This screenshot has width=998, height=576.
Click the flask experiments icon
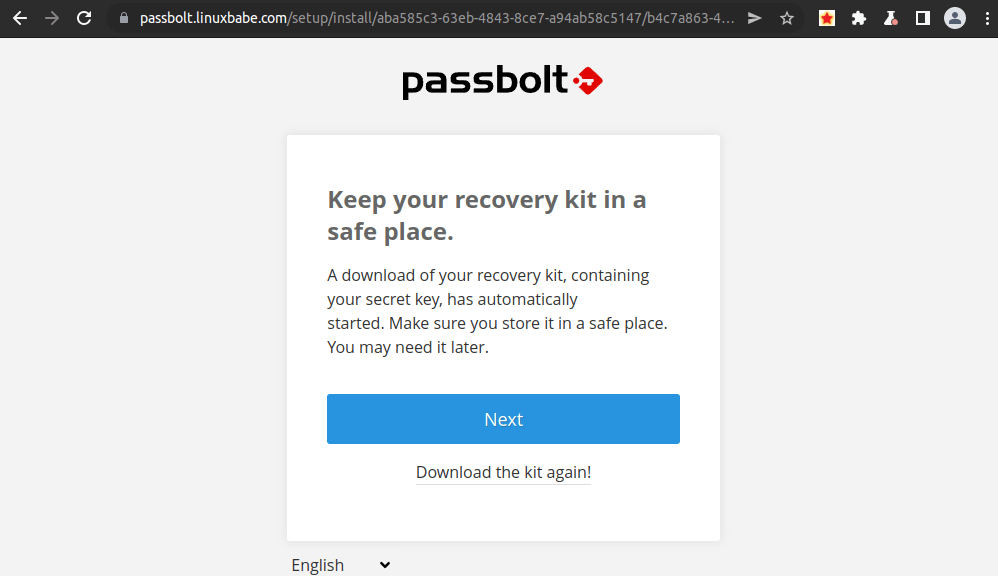[890, 18]
